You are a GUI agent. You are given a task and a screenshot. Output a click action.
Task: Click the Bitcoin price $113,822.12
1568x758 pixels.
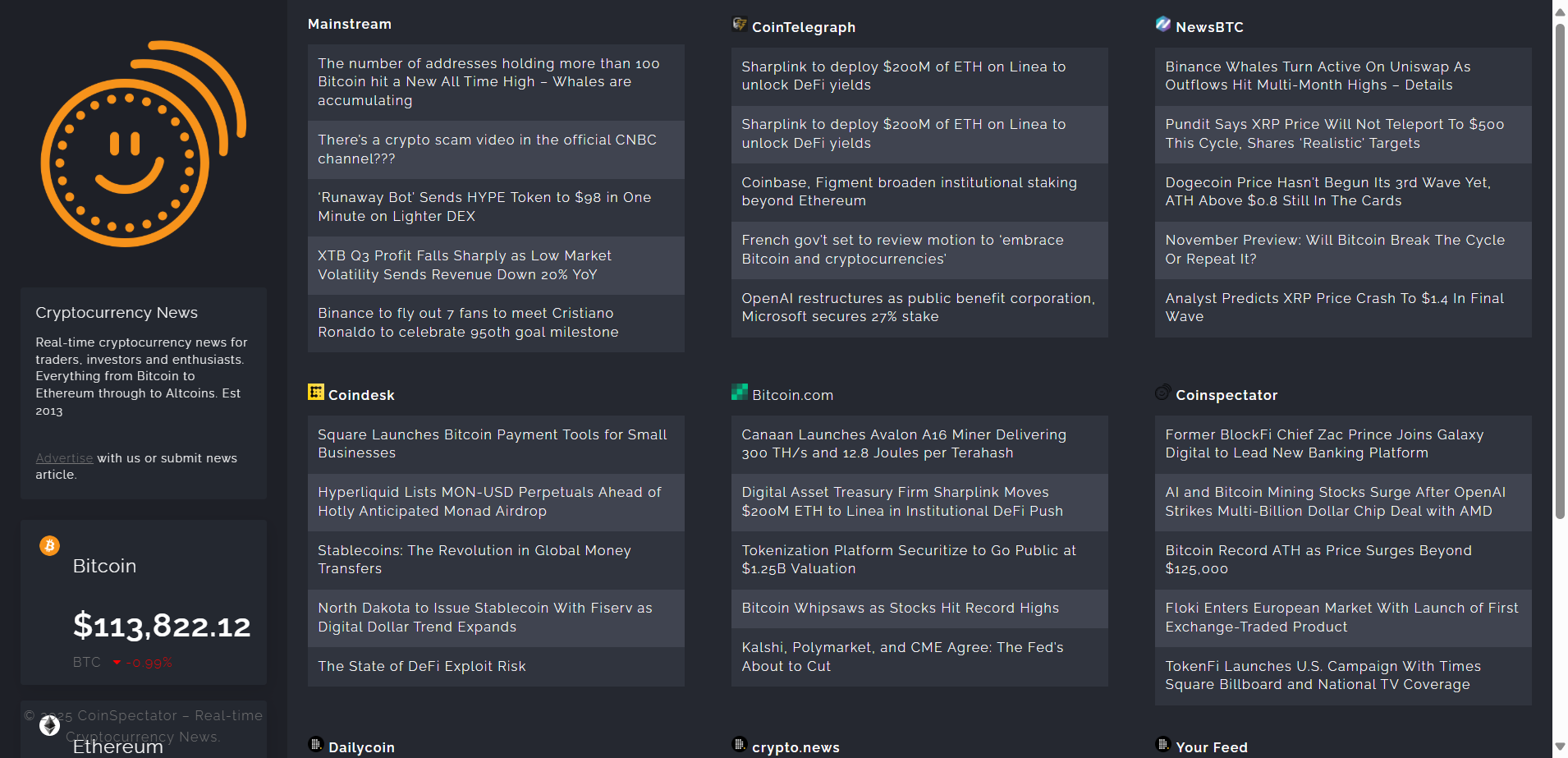(162, 626)
